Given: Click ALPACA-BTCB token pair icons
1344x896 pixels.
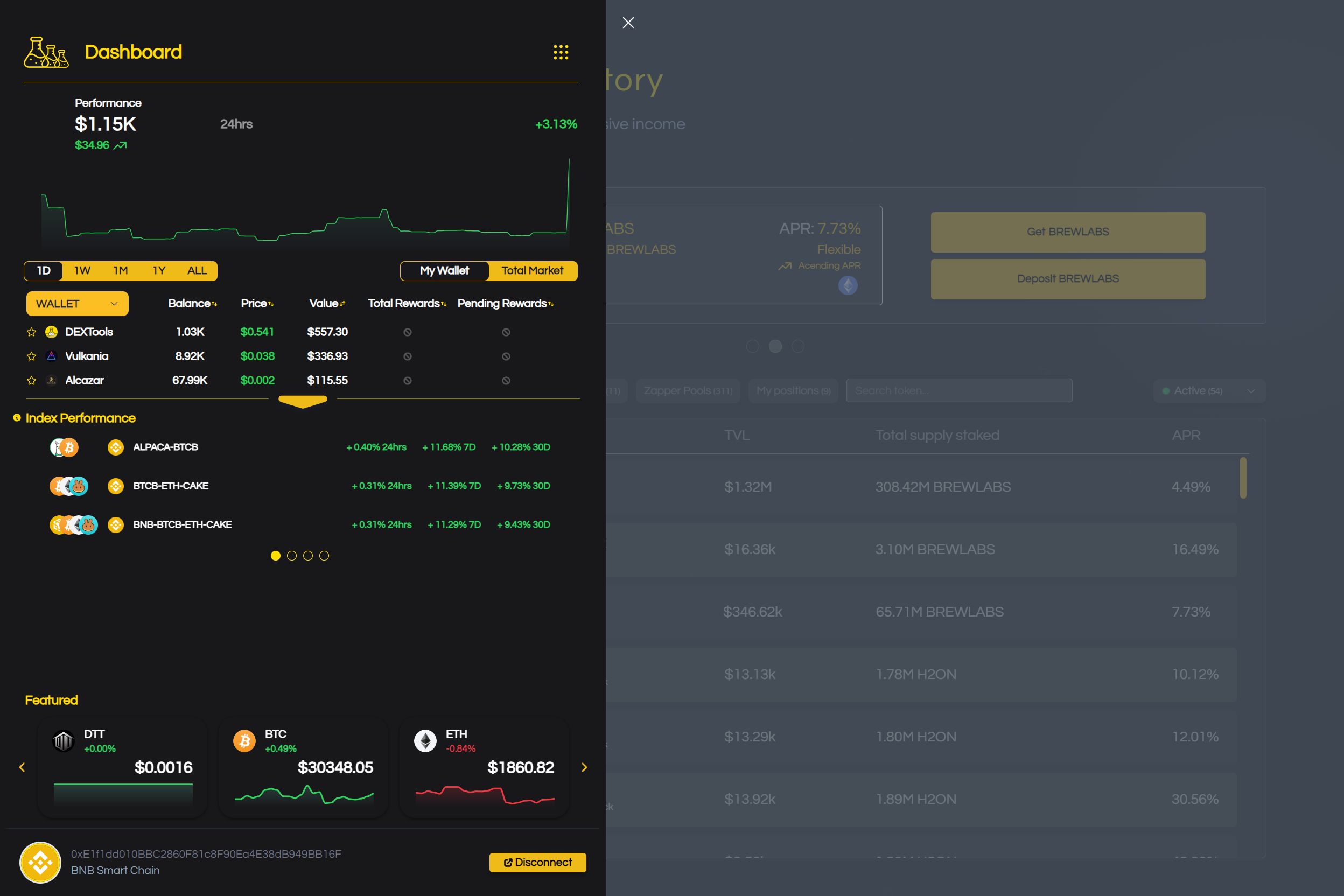Looking at the screenshot, I should [x=64, y=447].
